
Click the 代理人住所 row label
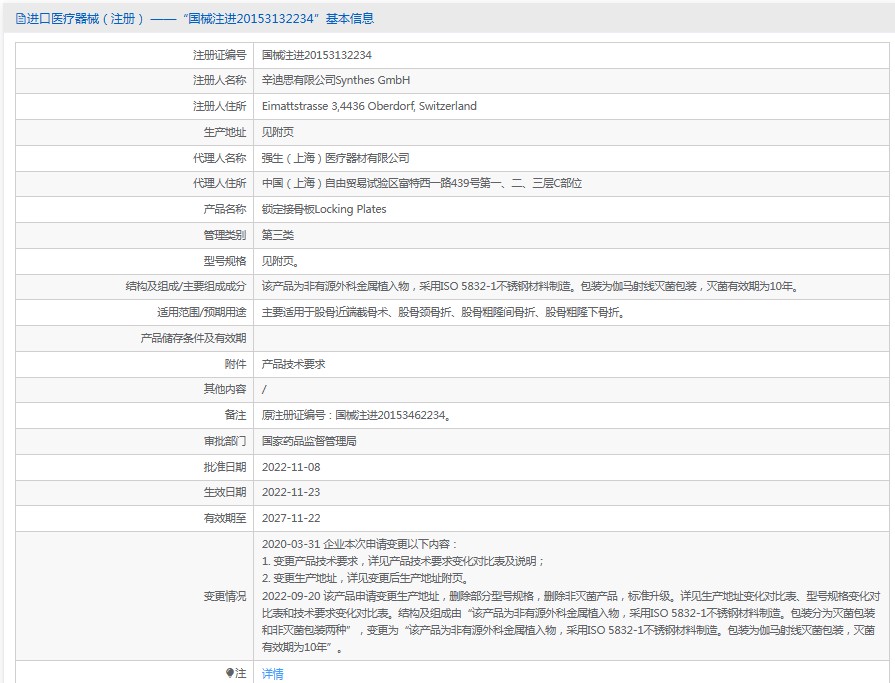tap(219, 183)
